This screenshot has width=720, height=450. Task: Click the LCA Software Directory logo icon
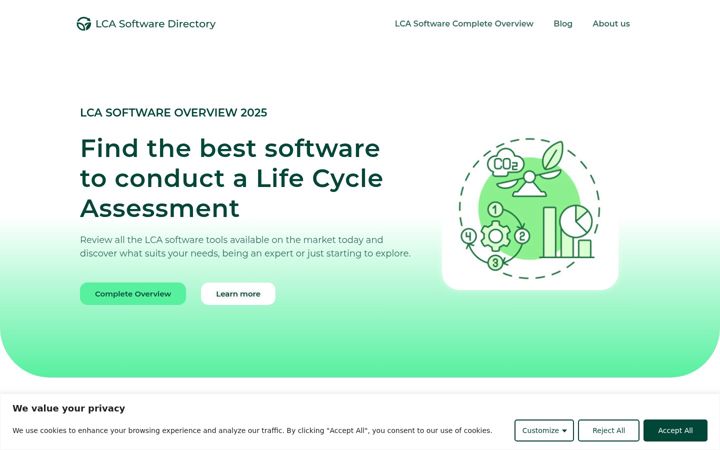84,24
